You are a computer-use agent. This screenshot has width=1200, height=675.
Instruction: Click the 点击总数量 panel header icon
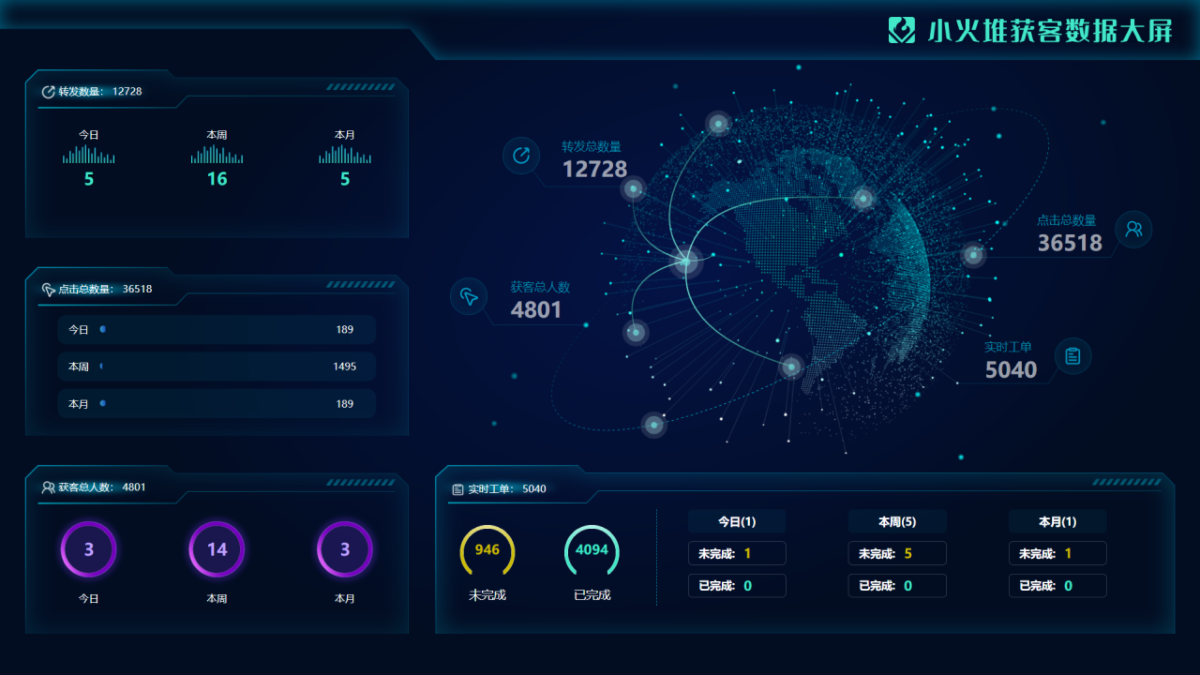(x=48, y=289)
